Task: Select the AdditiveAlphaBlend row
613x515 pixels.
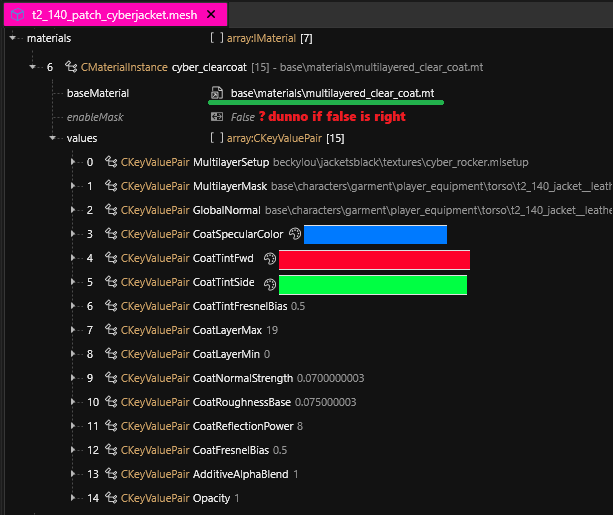Action: coord(240,474)
